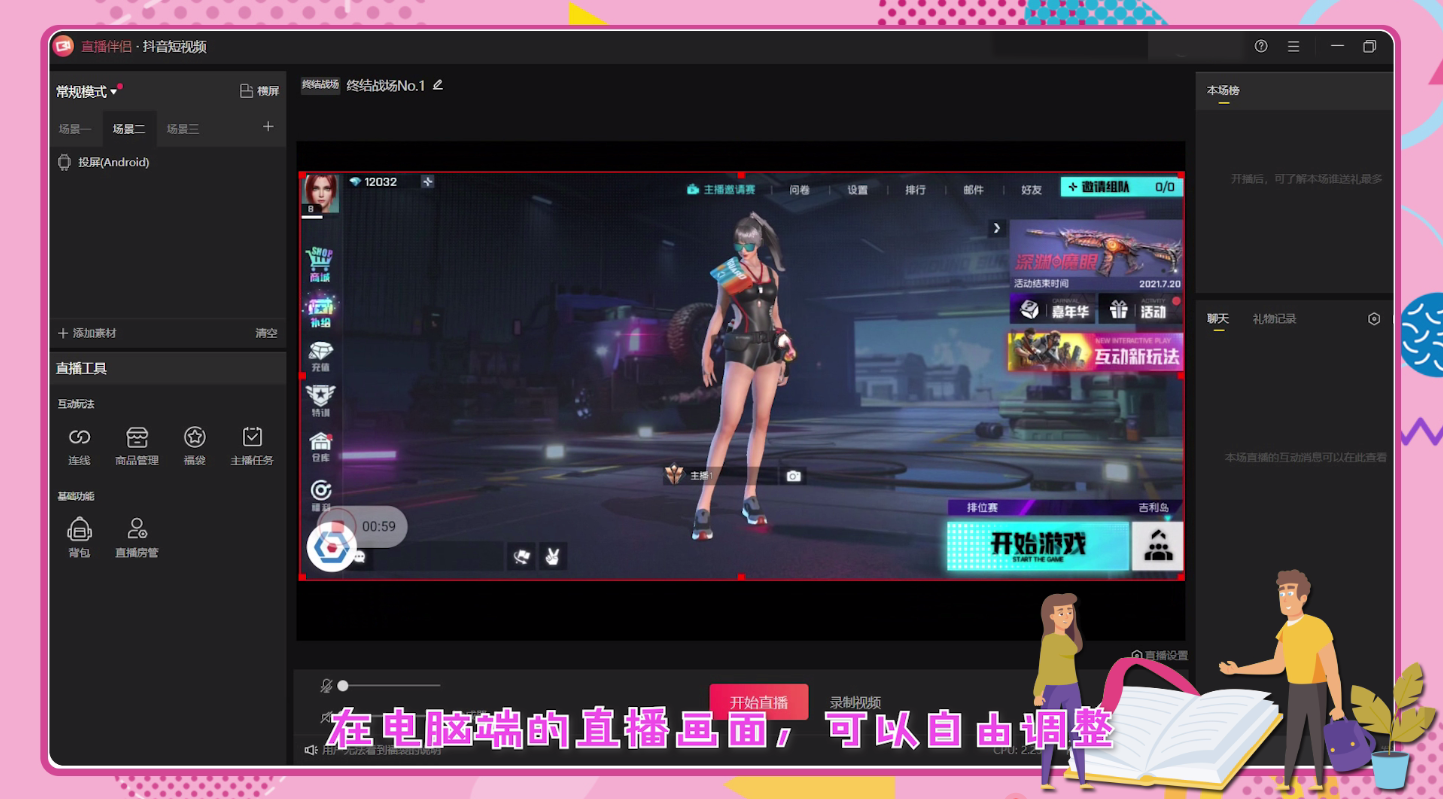This screenshot has height=799, width=1443.
Task: Click the 终结战场No.1 stream title
Action: pyautogui.click(x=386, y=86)
